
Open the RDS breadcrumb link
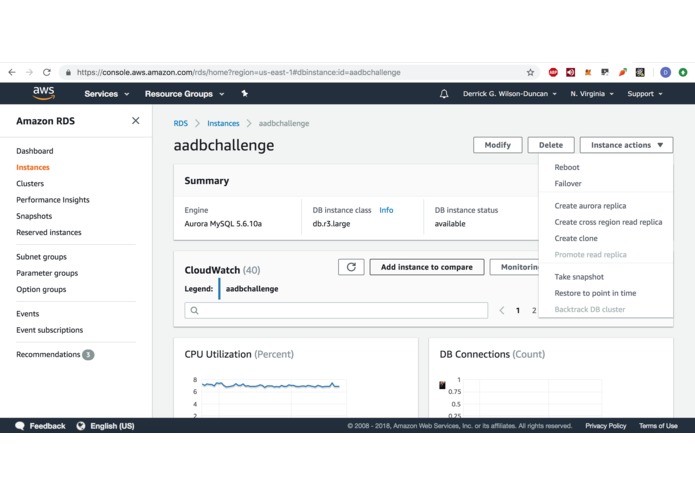pos(180,123)
